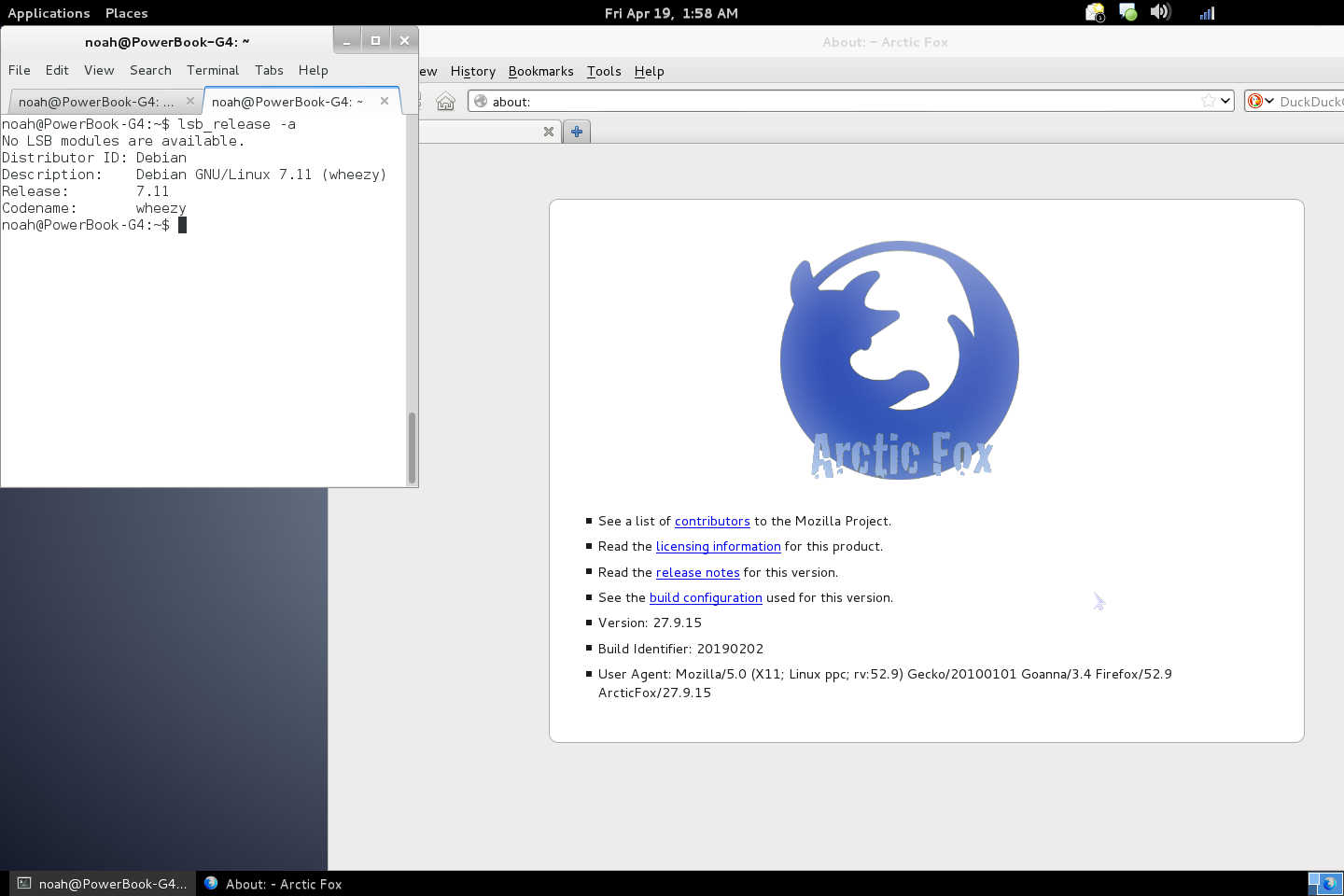Open the Terminal menu in terminal window
1344x896 pixels.
(x=213, y=70)
